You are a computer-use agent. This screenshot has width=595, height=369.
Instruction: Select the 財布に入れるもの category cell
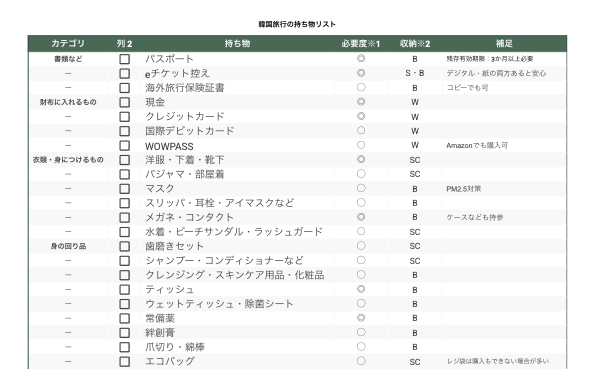68,102
